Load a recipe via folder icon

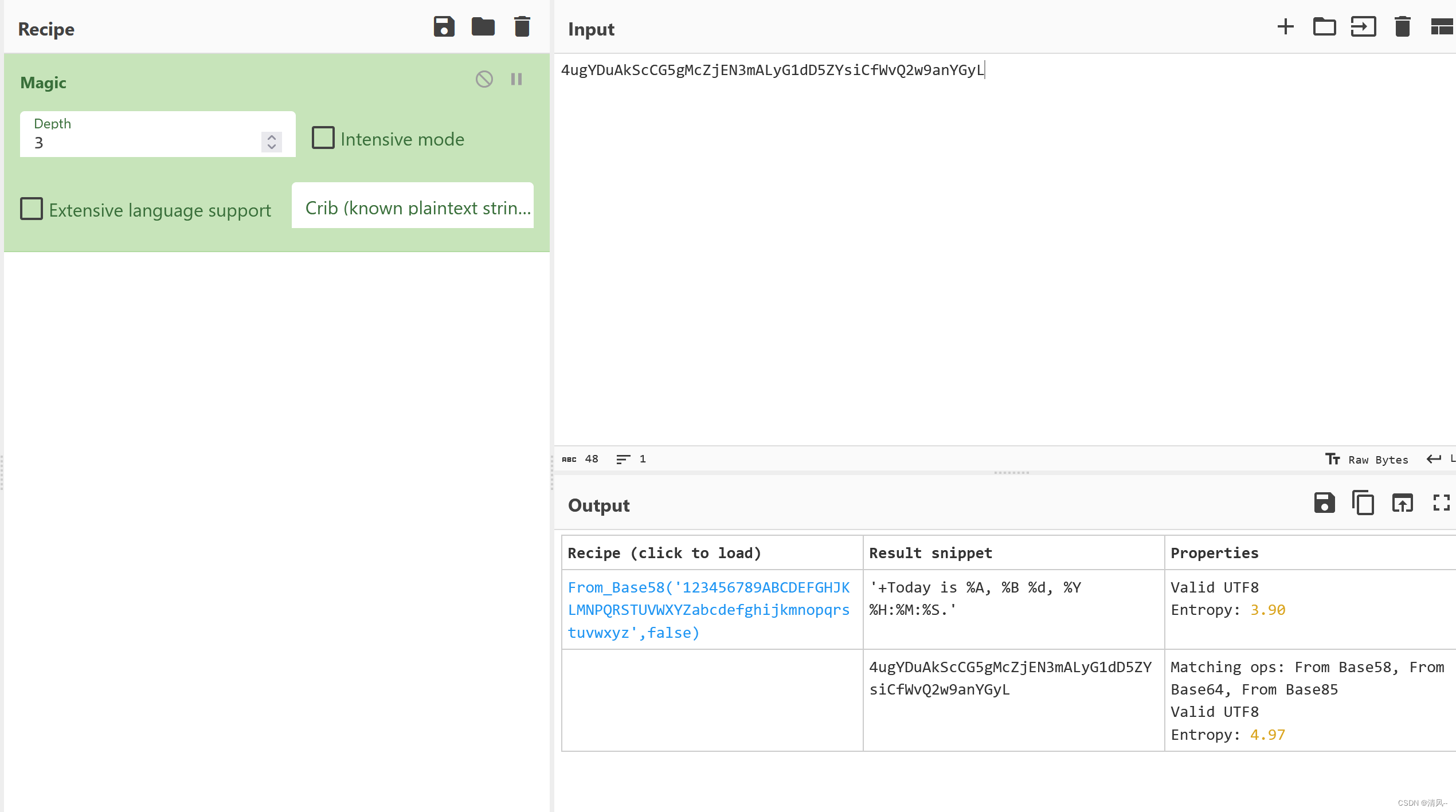(x=483, y=27)
